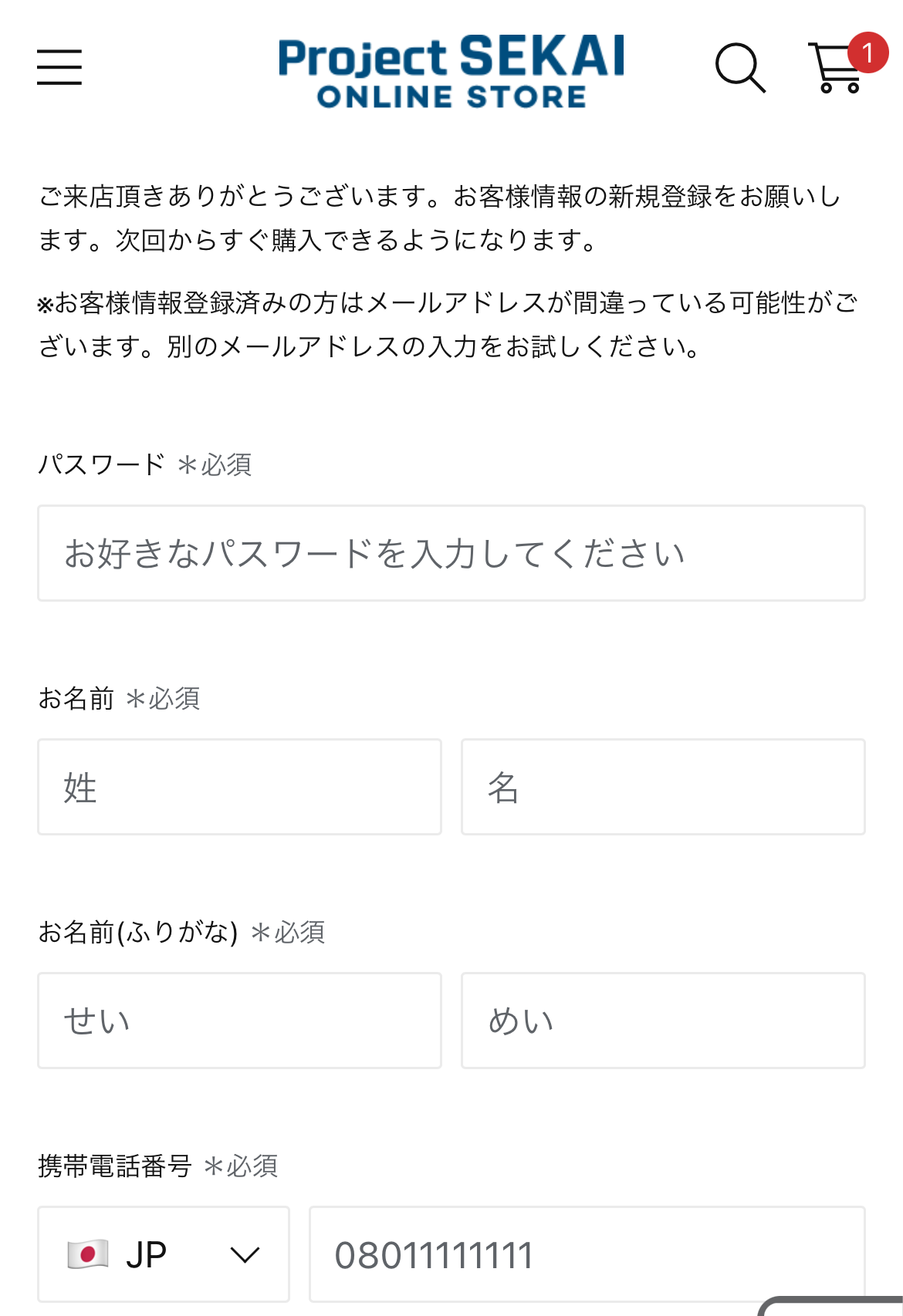Image resolution: width=903 pixels, height=1316 pixels.
Task: Tap the red cart item count badge
Action: tap(867, 52)
